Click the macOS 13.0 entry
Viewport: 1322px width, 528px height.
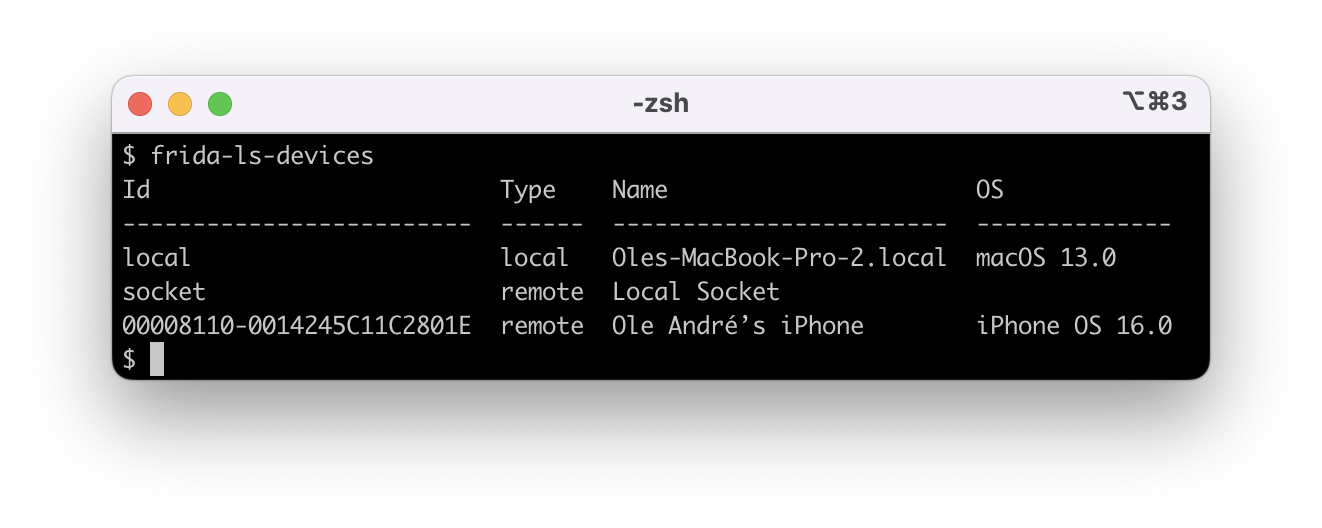click(1046, 258)
